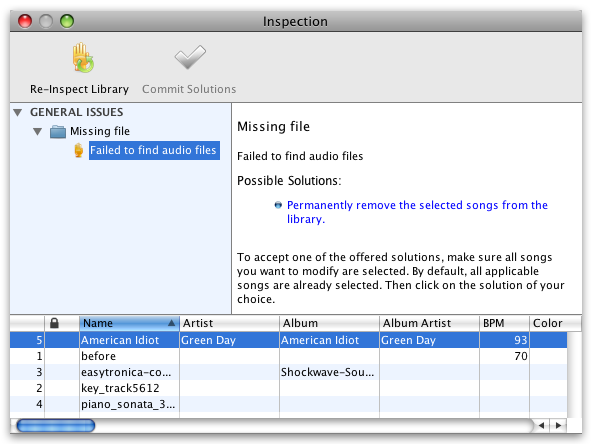592x444 pixels.
Task: Click the horizontal scrollbar thumb
Action: [x=56, y=426]
